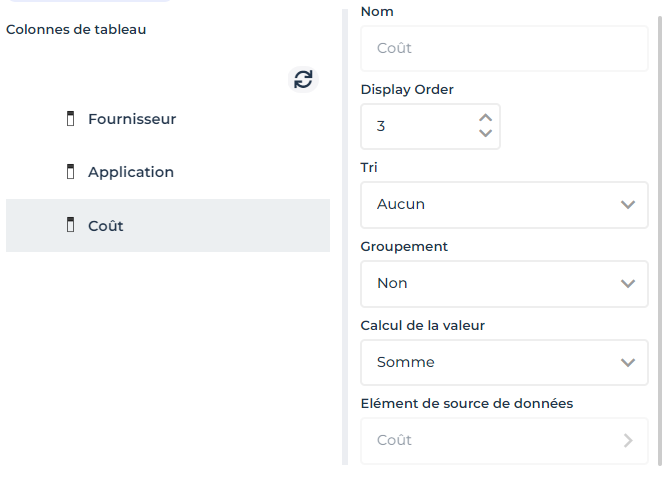Select the Application column label
This screenshot has width=665, height=477.
click(x=131, y=172)
